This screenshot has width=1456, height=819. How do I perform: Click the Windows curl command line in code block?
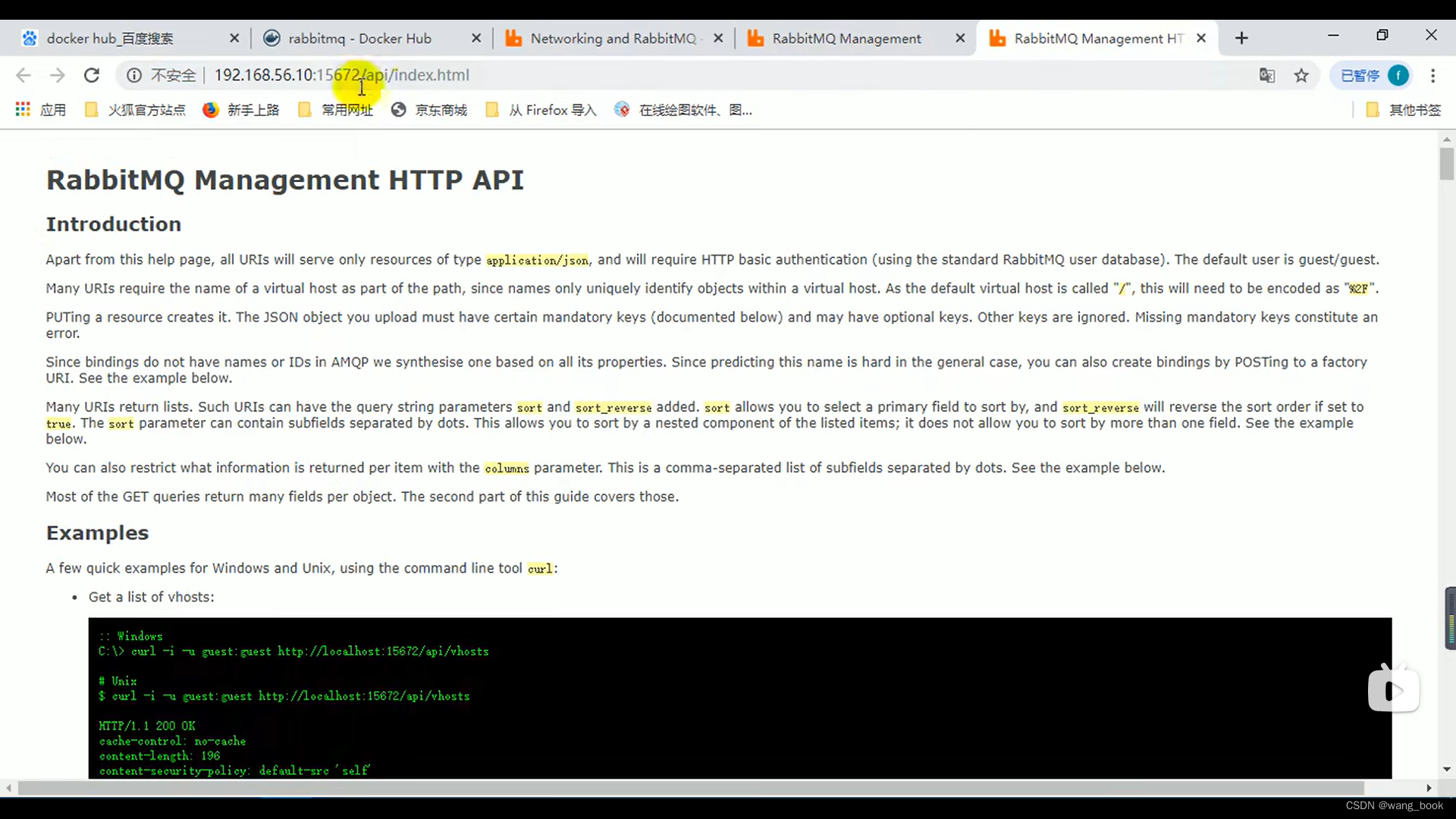pos(293,651)
